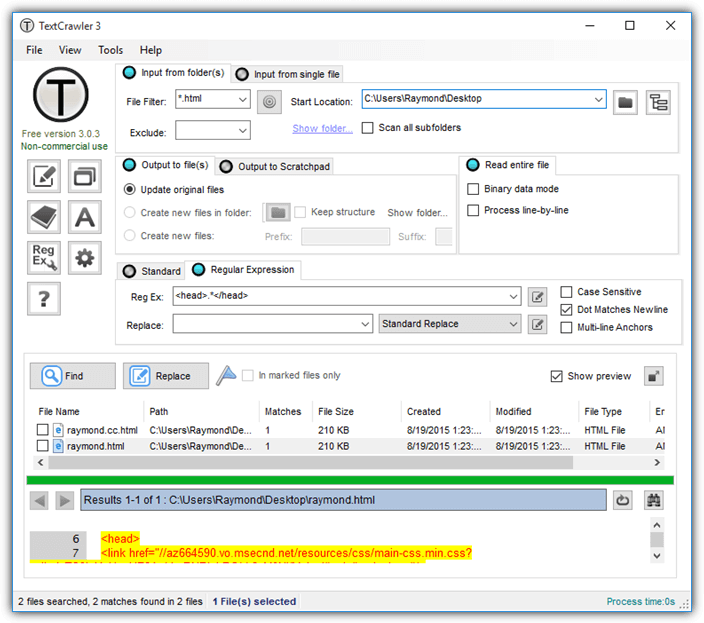
Task: Enable Multi-line Anchors checkbox
Action: click(566, 328)
